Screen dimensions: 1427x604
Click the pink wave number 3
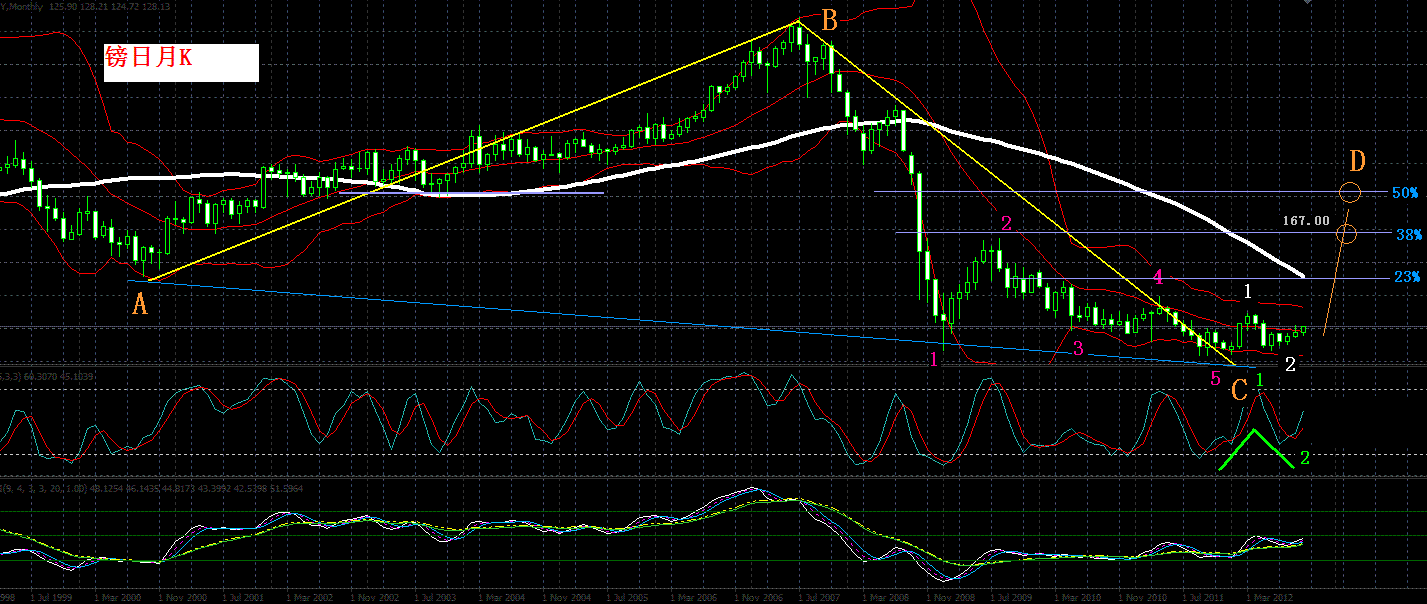1078,348
